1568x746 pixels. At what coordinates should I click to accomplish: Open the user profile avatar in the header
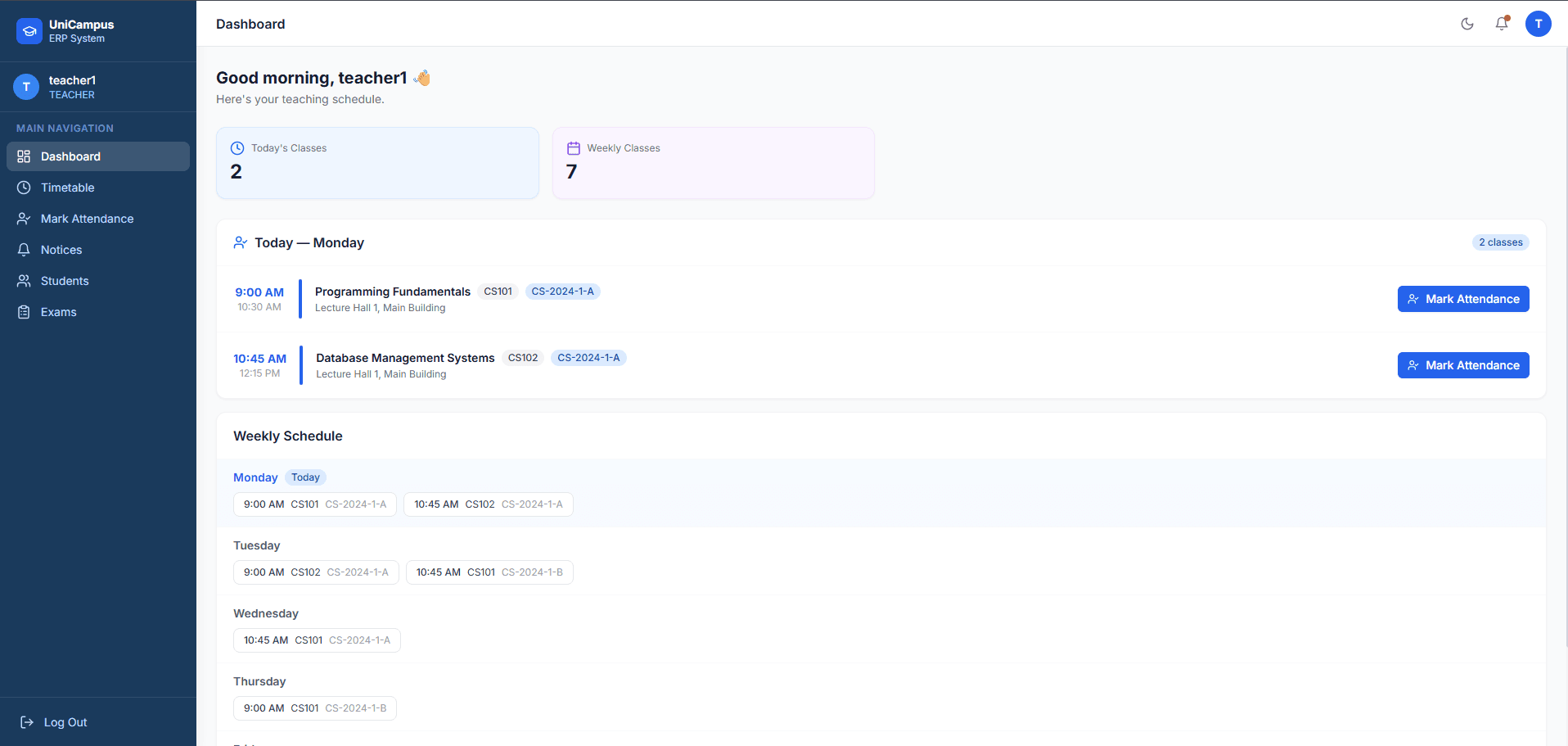(1539, 24)
